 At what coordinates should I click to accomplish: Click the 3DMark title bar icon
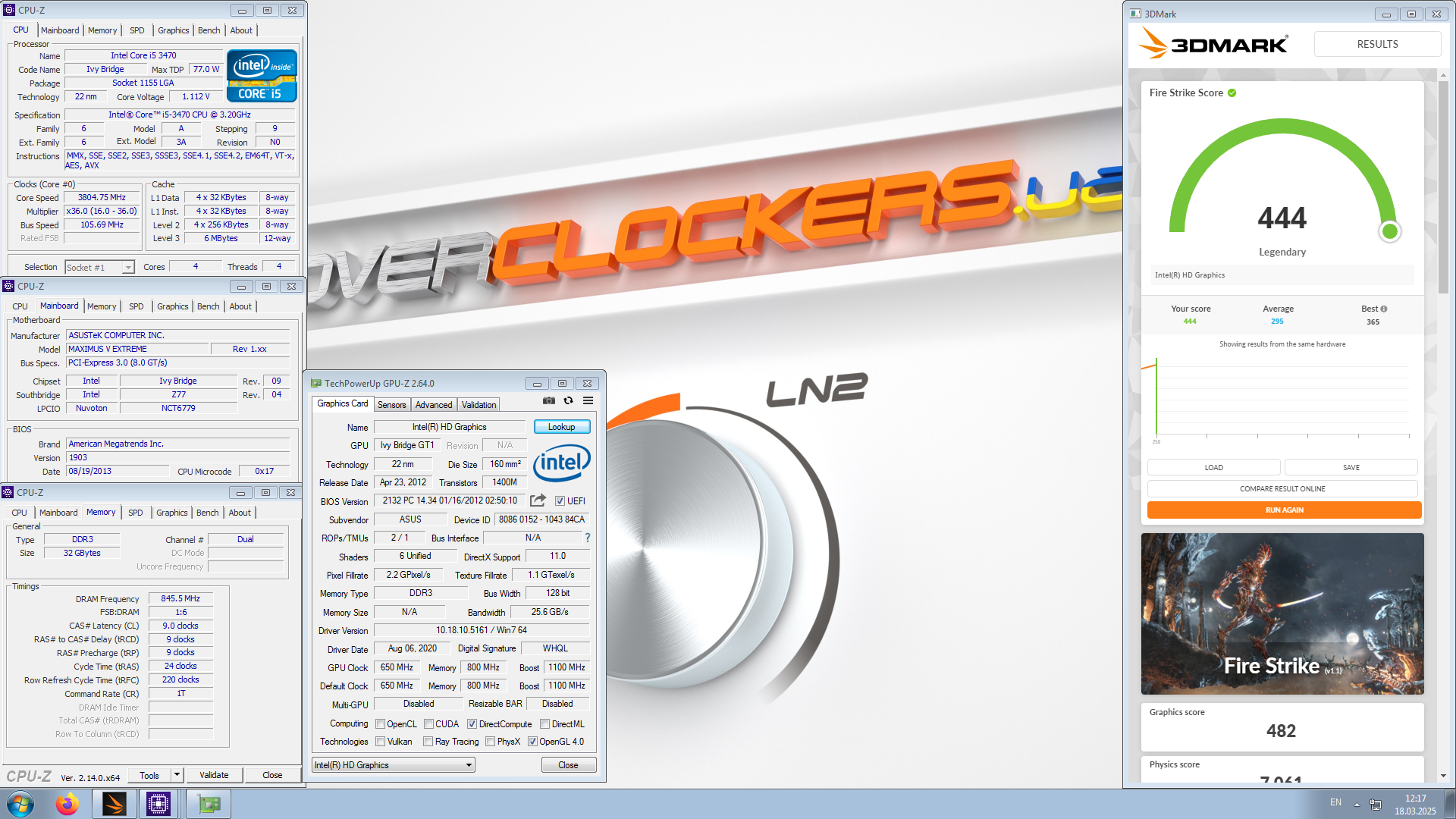click(x=1135, y=14)
